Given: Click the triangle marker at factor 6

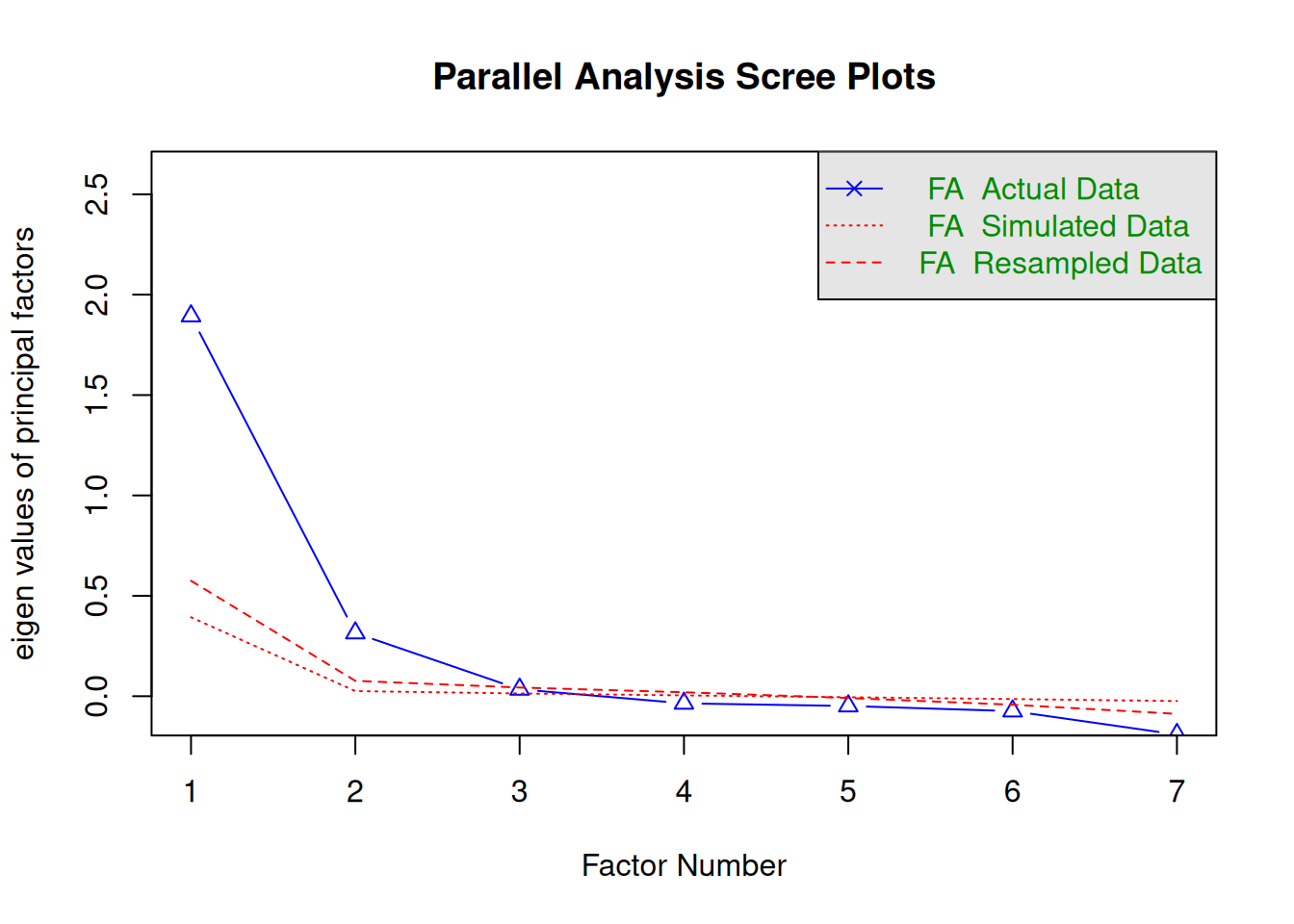Looking at the screenshot, I should pyautogui.click(x=1012, y=709).
